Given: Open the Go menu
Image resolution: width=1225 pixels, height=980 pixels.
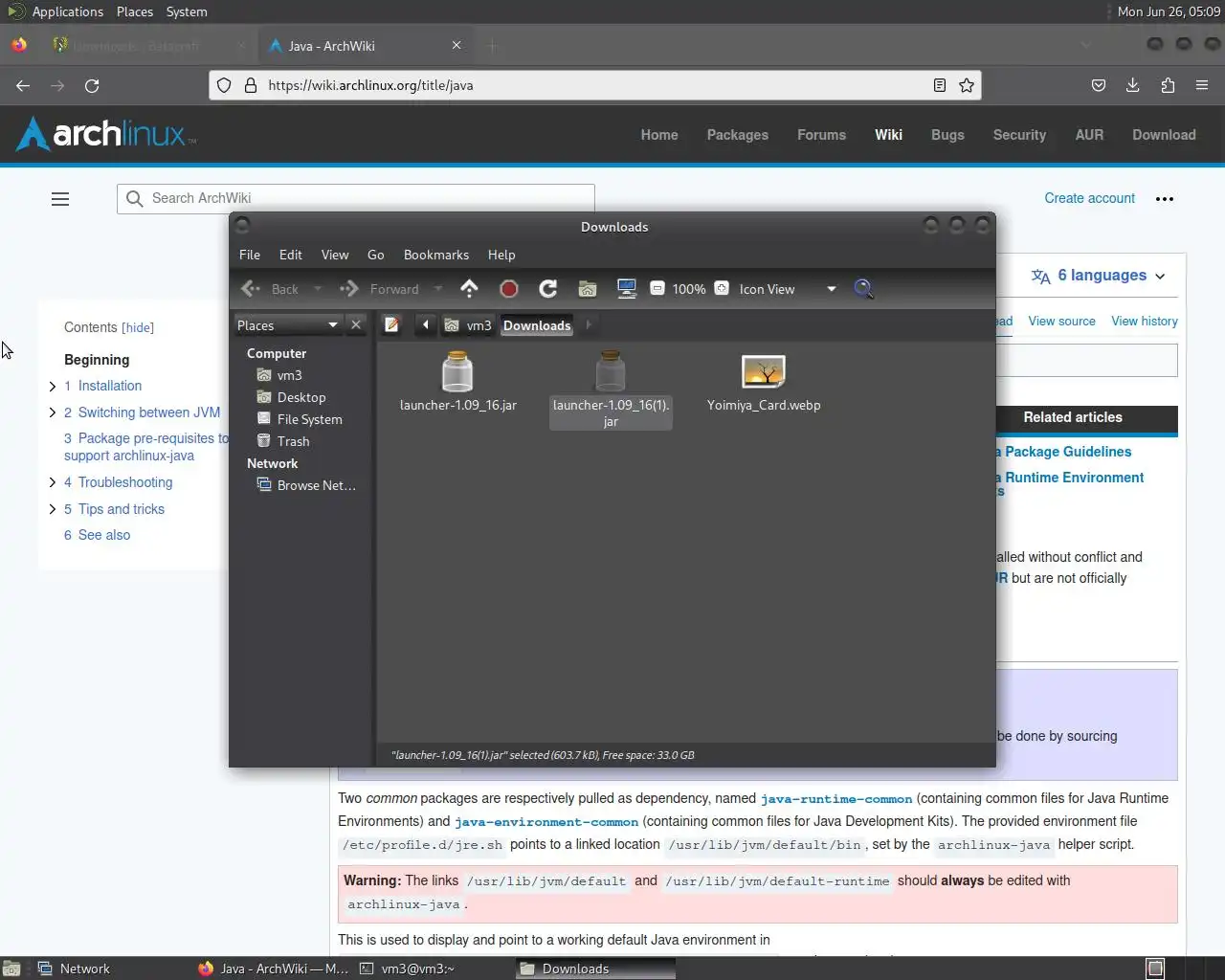Looking at the screenshot, I should pyautogui.click(x=376, y=255).
